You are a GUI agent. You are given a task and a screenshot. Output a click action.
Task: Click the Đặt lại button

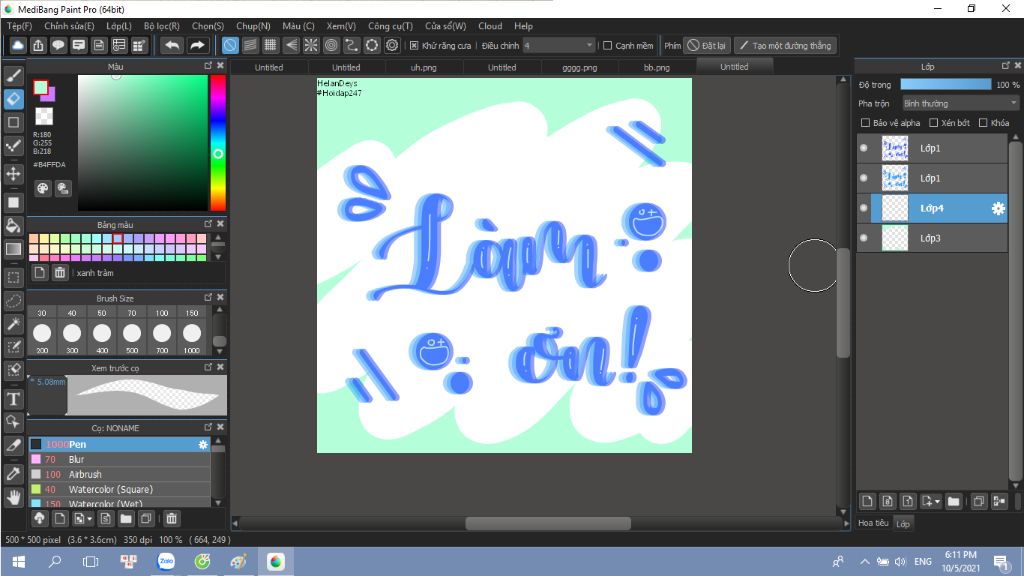[x=707, y=46]
